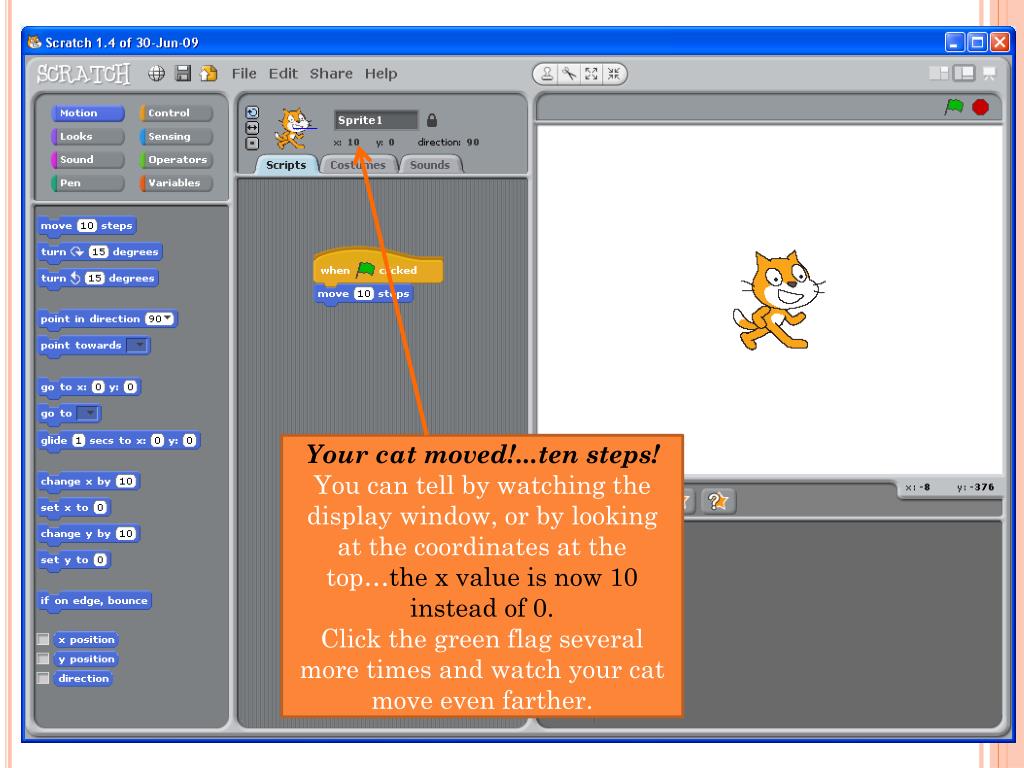Image resolution: width=1024 pixels, height=768 pixels.
Task: Toggle the y position checkbox
Action: tap(43, 659)
